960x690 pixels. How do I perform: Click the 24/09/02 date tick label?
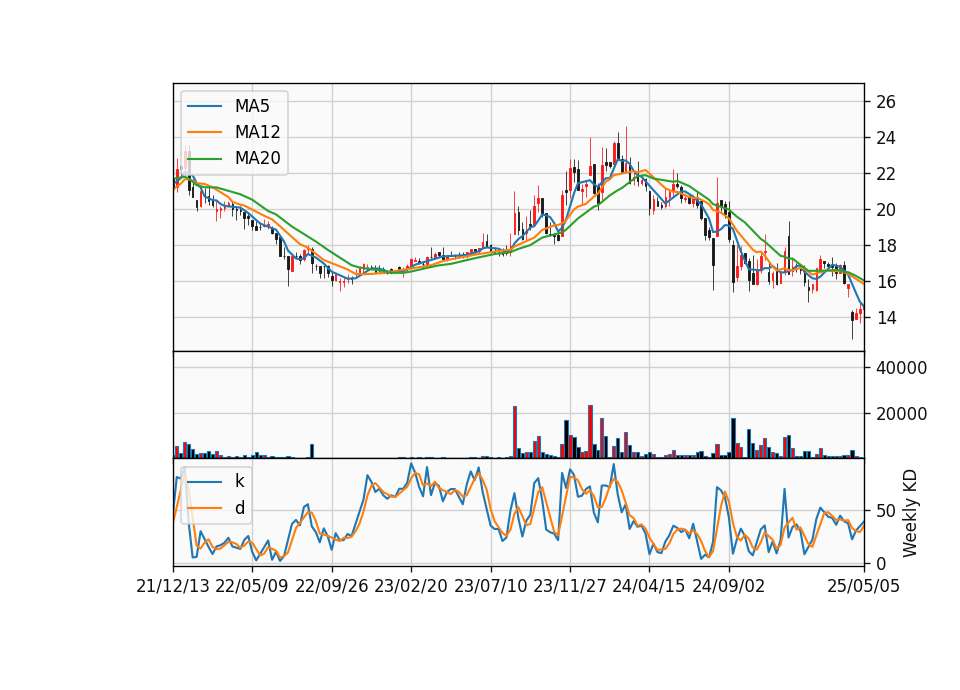729,586
